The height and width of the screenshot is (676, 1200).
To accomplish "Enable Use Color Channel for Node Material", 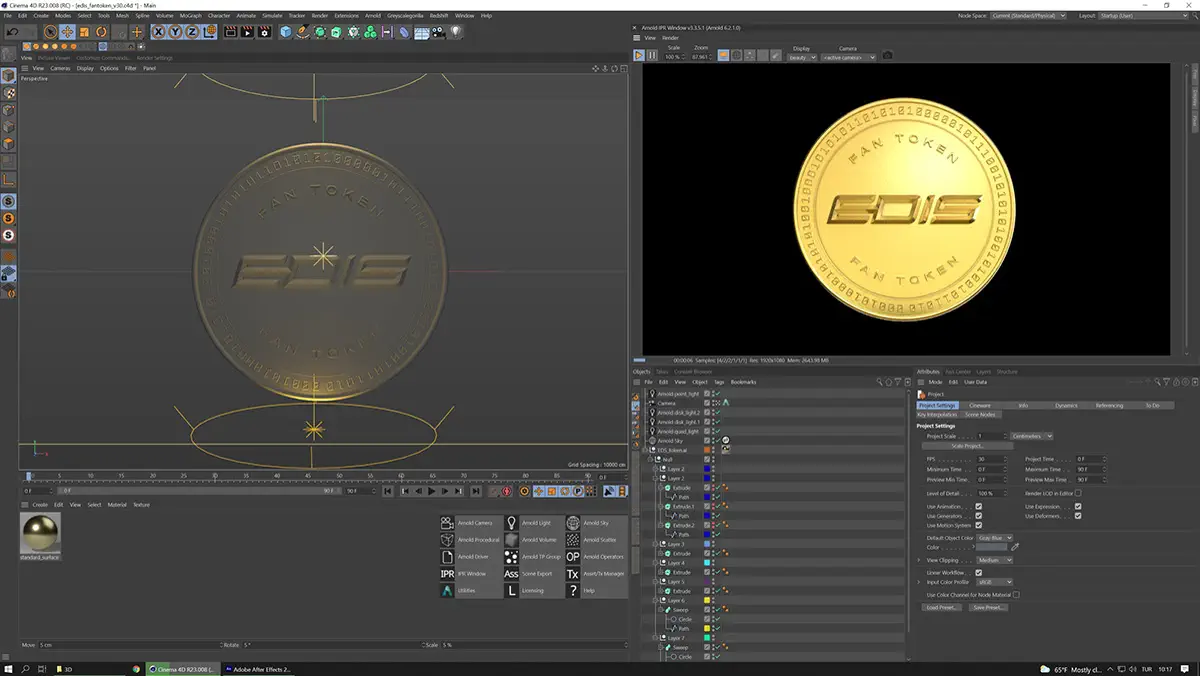I will (x=1016, y=595).
